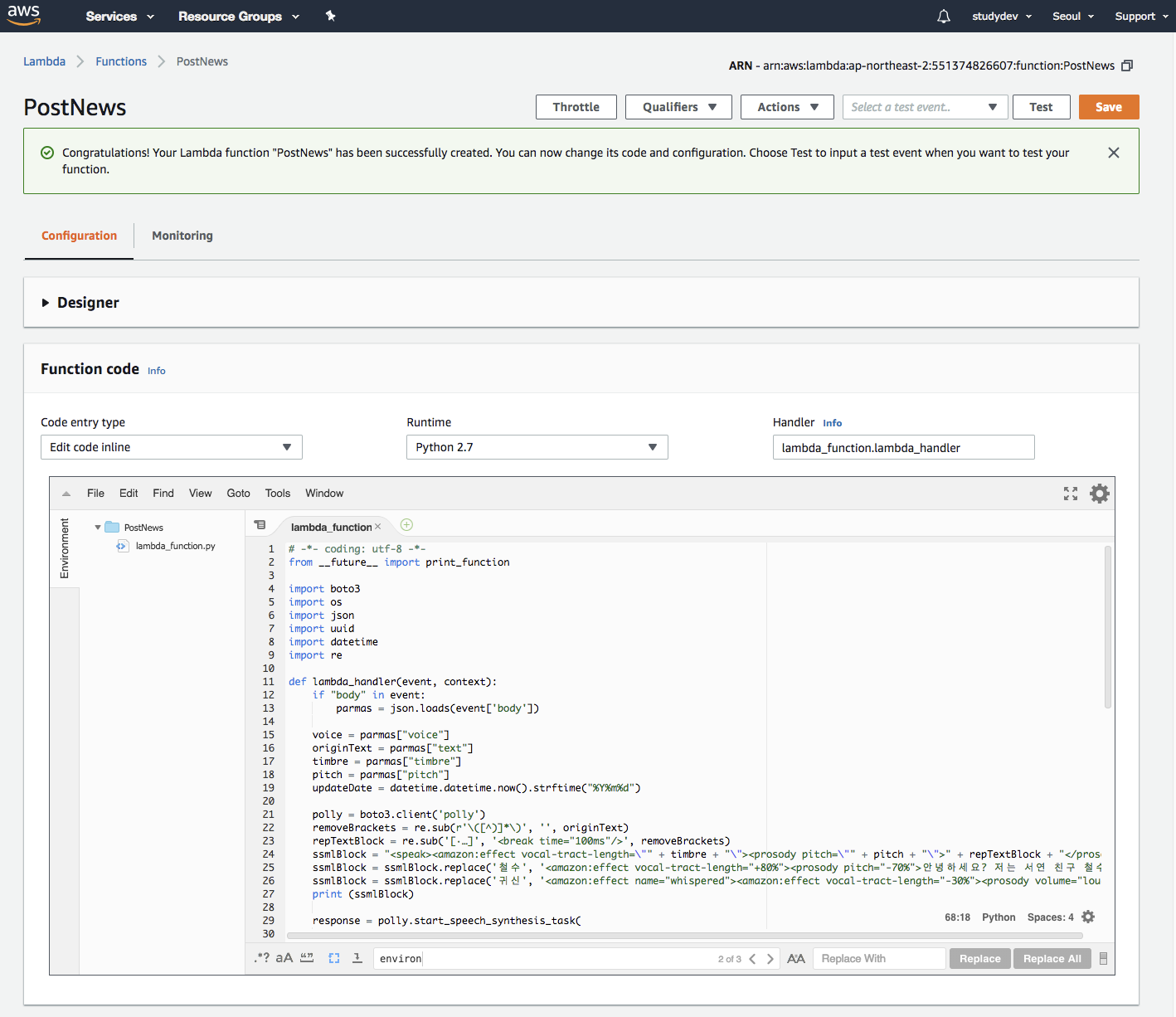Click the 68:18 cursor position indicator

point(957,917)
